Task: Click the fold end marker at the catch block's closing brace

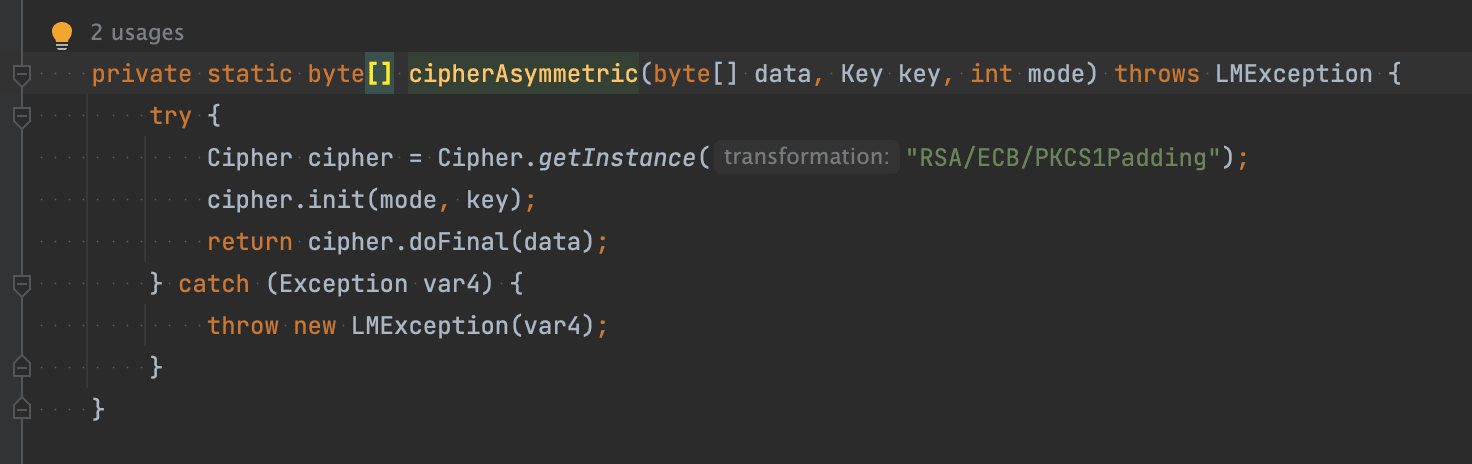Action: [x=22, y=367]
